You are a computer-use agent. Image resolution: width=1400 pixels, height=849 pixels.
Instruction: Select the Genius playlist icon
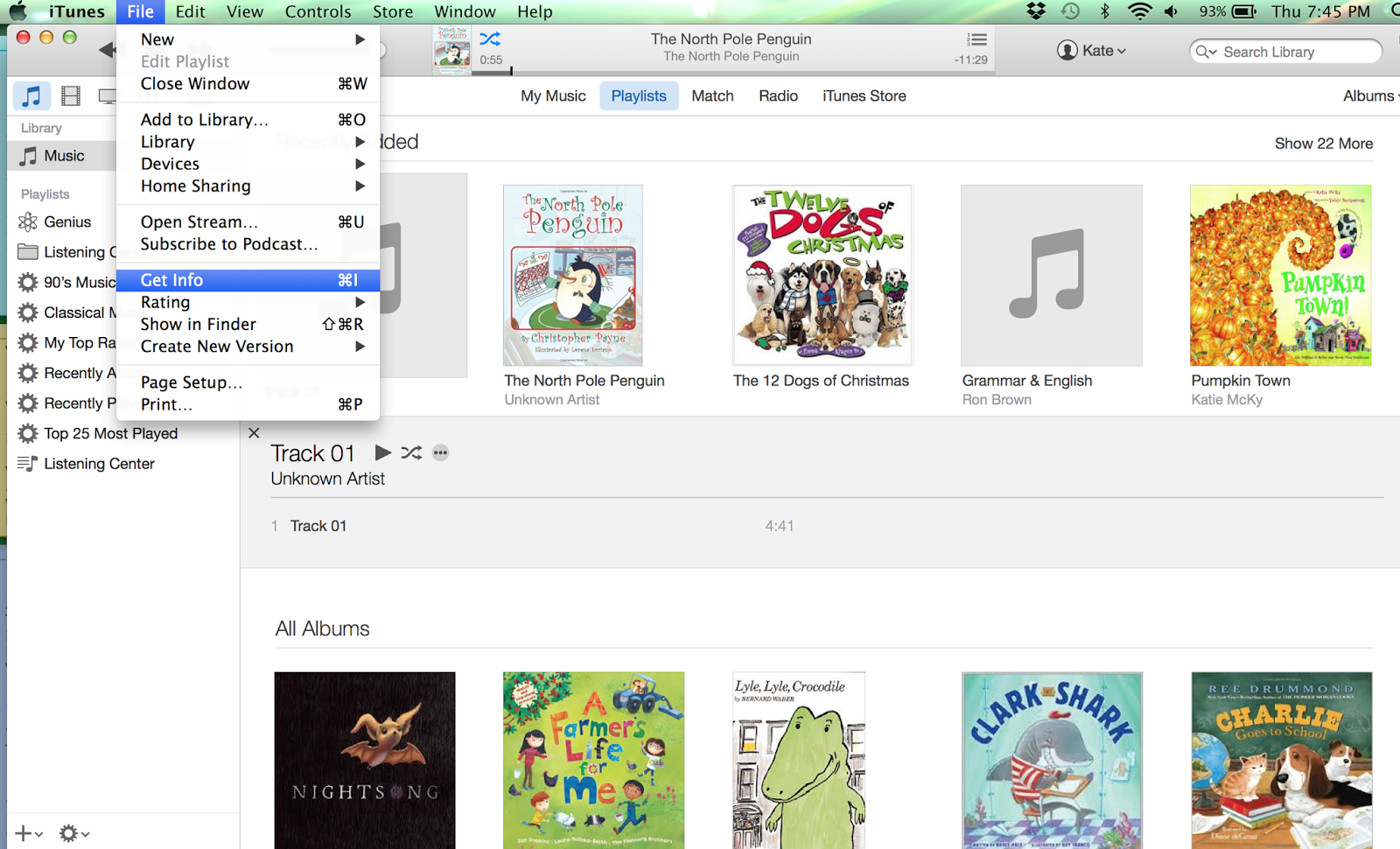(x=28, y=221)
